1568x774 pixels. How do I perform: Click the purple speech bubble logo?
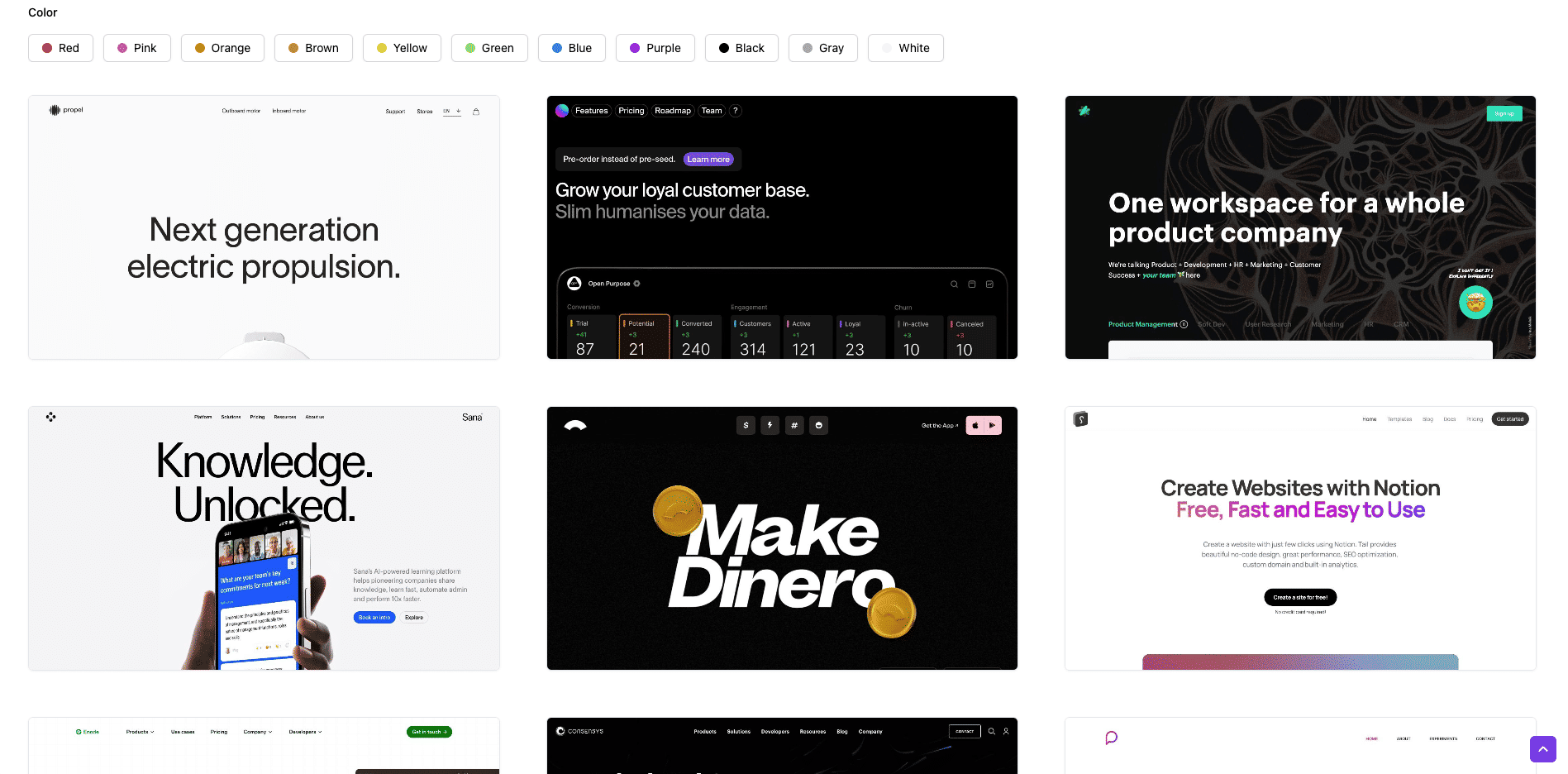(x=1112, y=738)
